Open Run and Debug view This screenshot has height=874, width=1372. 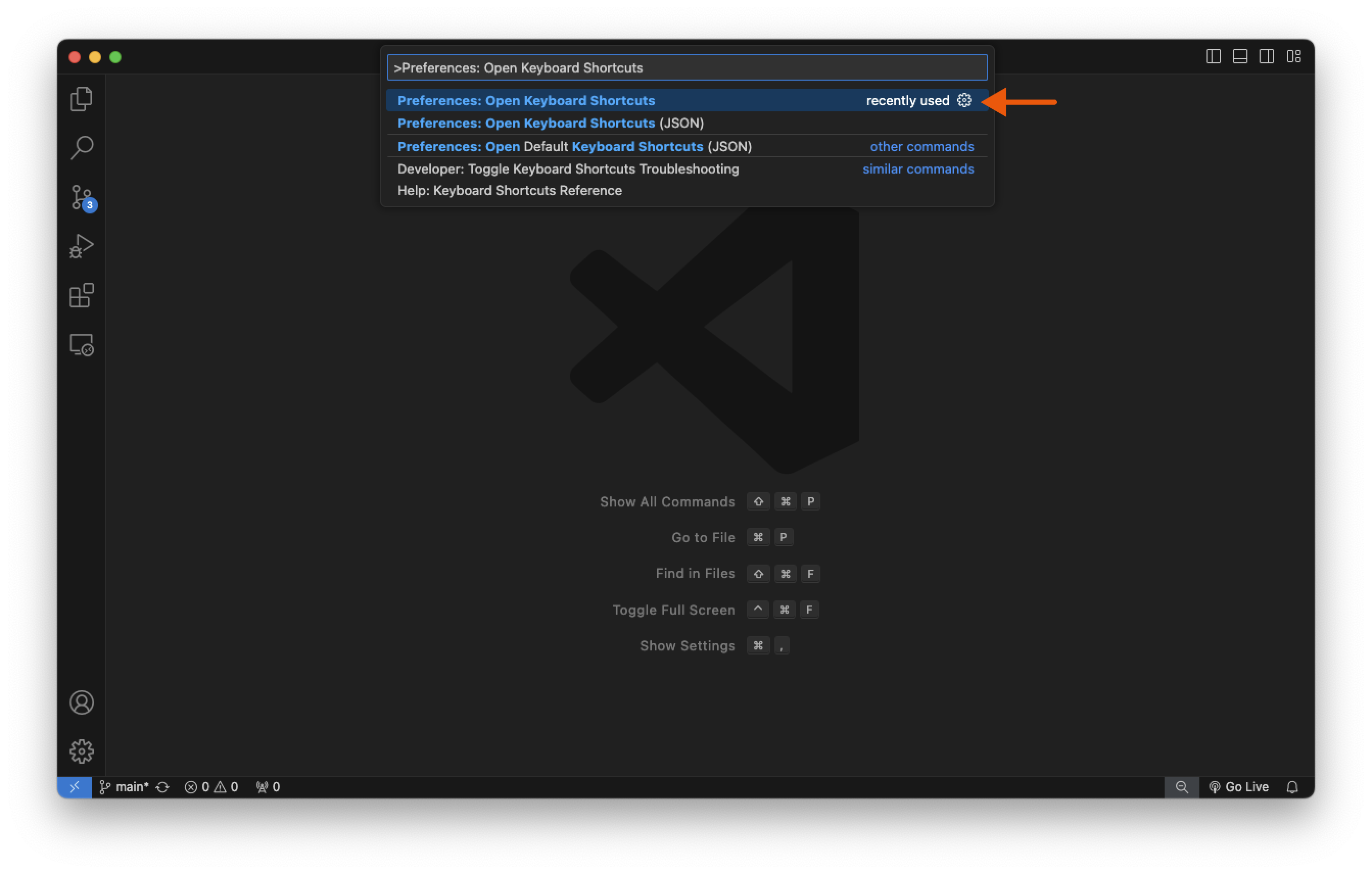tap(82, 247)
